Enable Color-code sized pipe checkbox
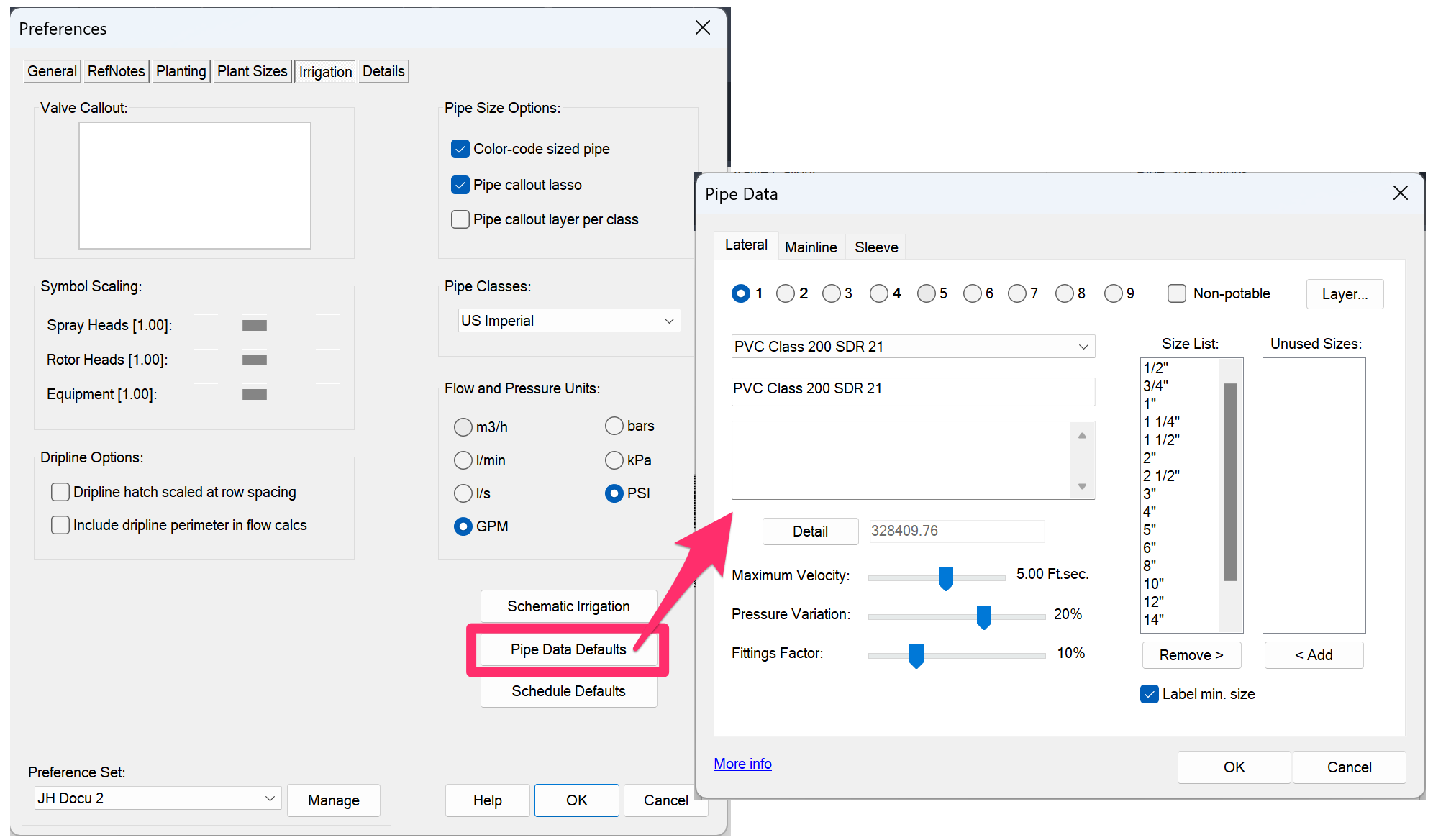 (x=462, y=150)
